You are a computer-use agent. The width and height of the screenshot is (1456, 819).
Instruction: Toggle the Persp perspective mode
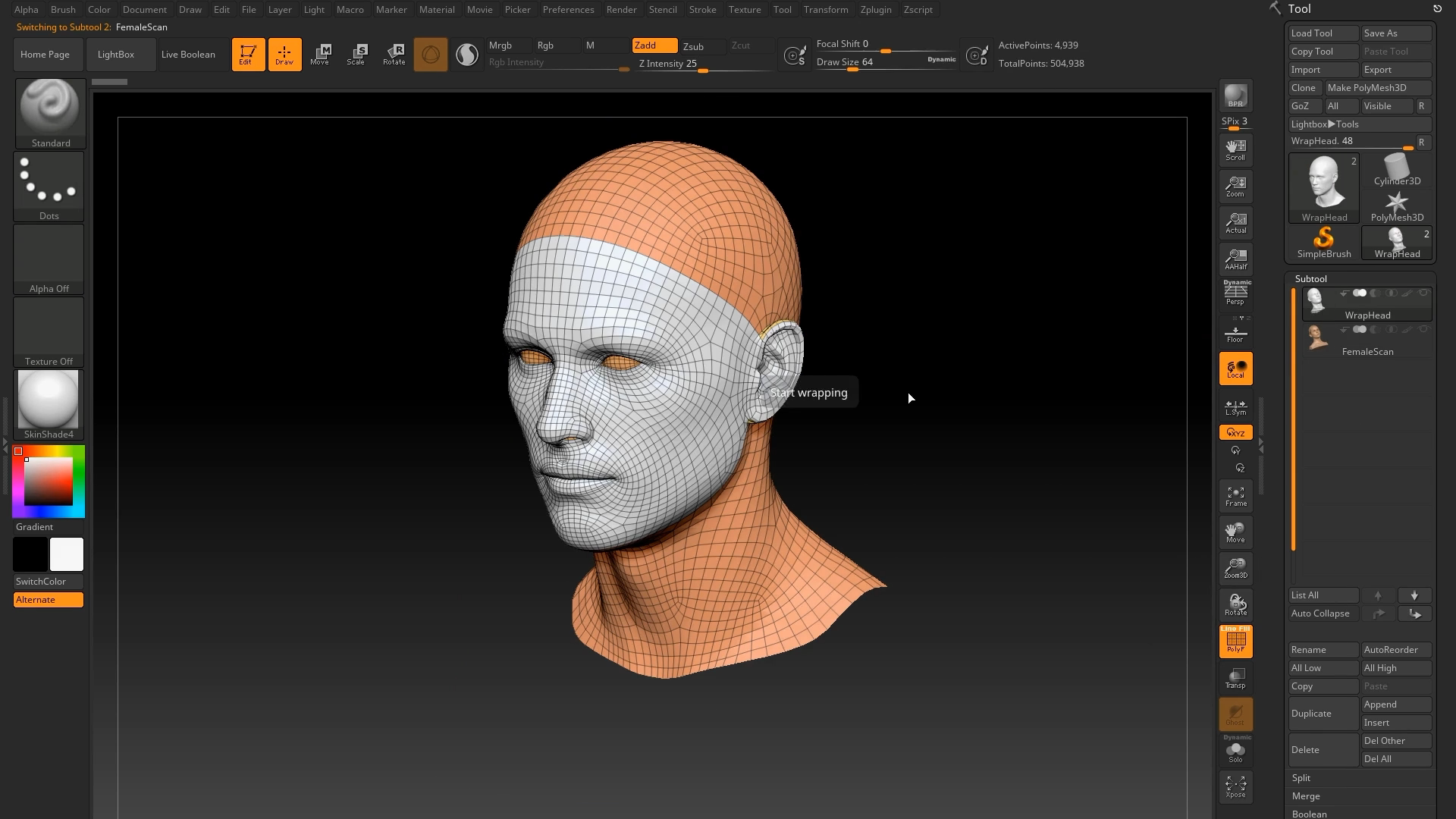coord(1235,293)
